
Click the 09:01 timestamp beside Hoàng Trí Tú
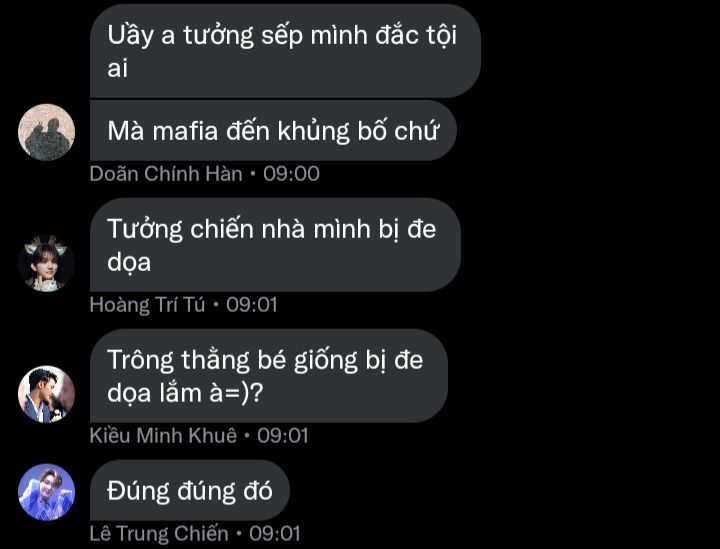[x=252, y=305]
